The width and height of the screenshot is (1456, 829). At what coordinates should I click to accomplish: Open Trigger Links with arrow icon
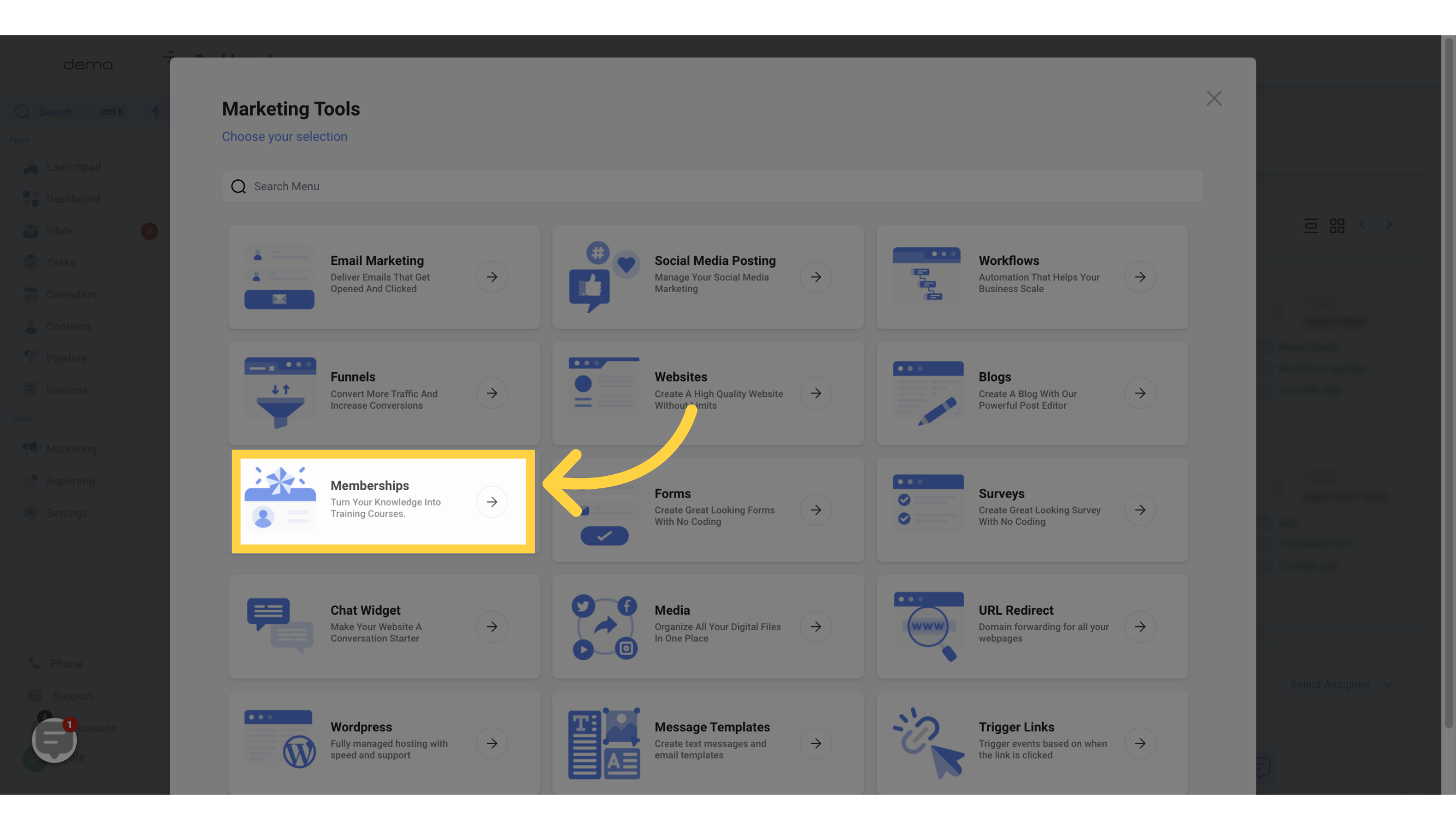(x=1140, y=743)
